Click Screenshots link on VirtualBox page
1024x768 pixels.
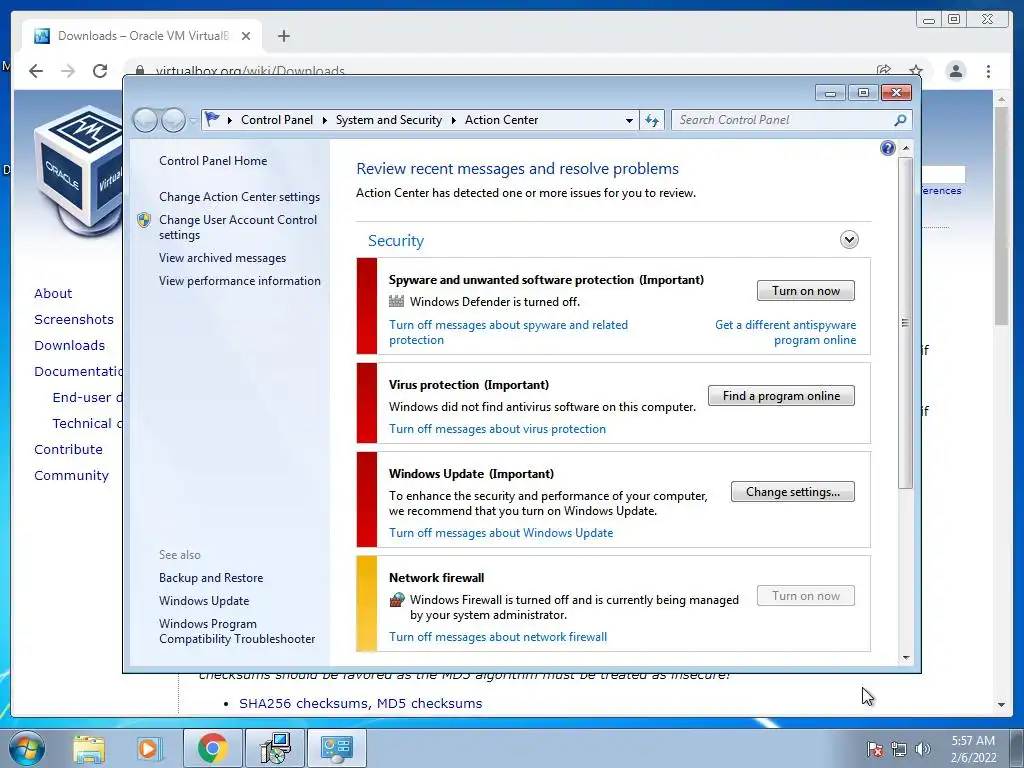(x=74, y=319)
